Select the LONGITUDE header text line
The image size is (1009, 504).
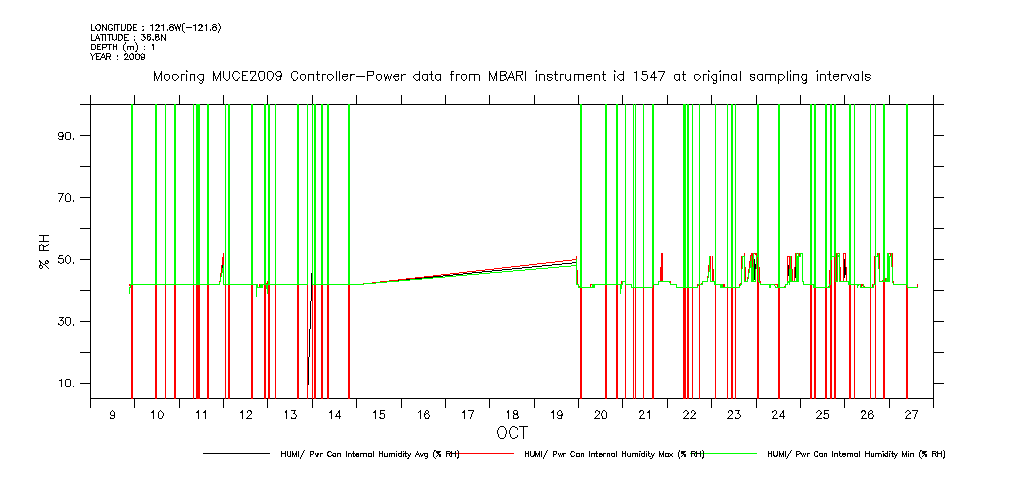[155, 27]
